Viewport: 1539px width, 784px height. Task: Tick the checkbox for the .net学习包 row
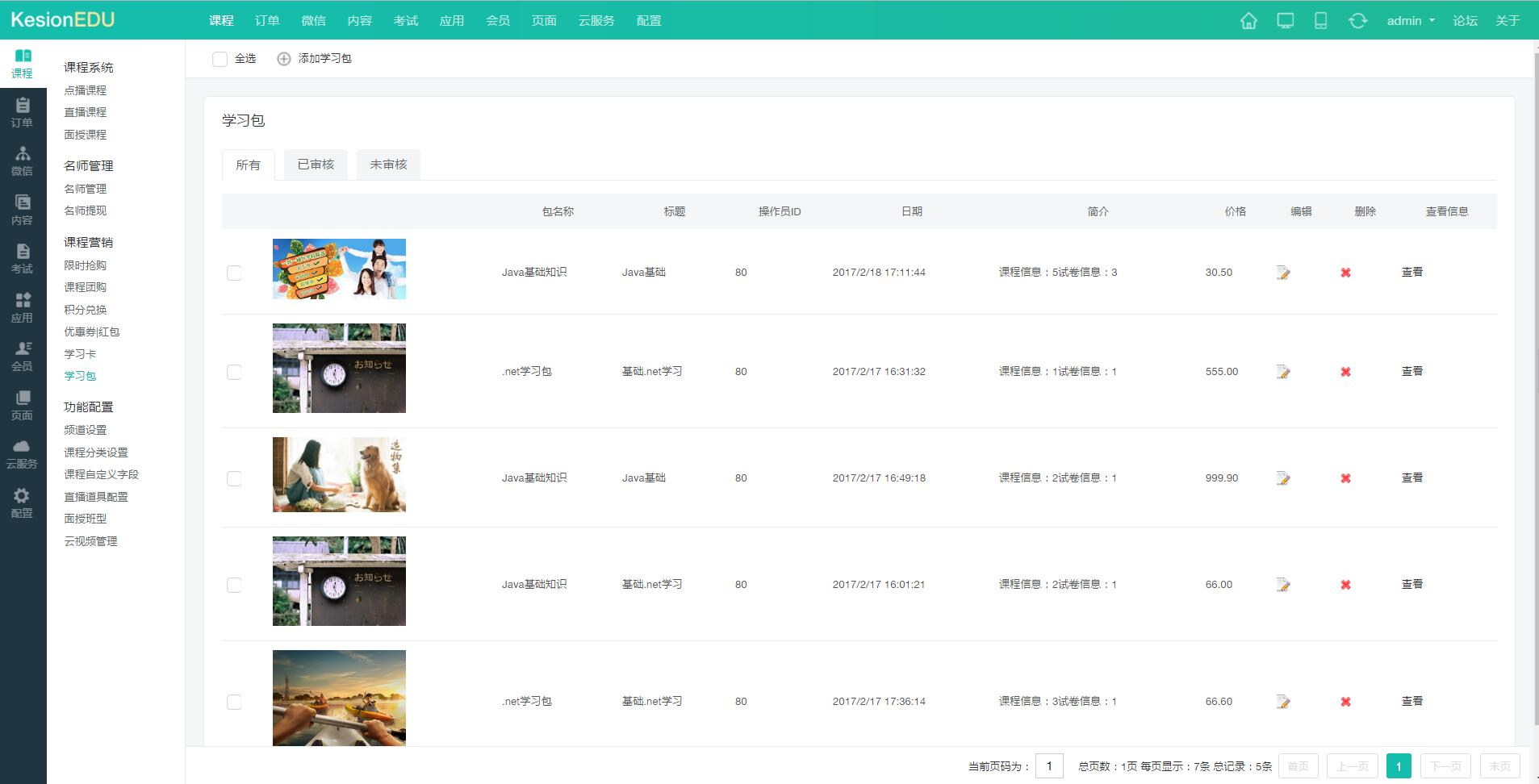[234, 372]
